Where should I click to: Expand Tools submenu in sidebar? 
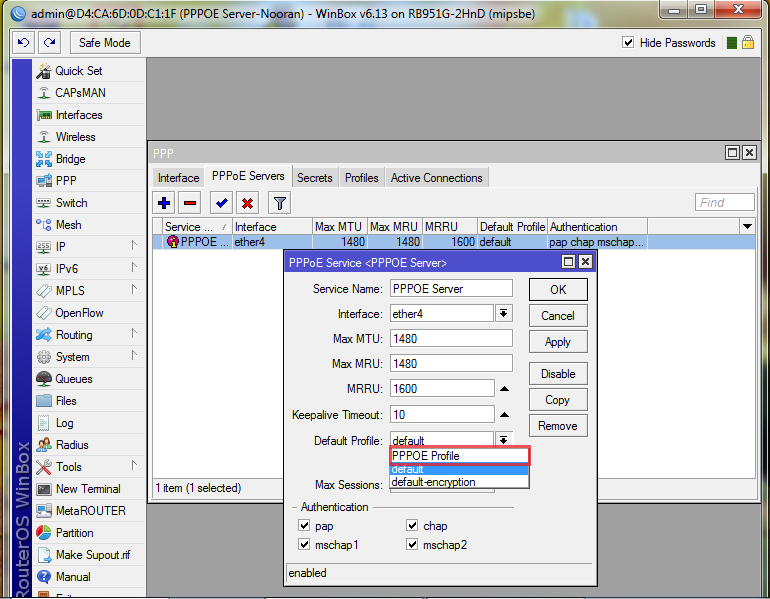click(x=134, y=465)
